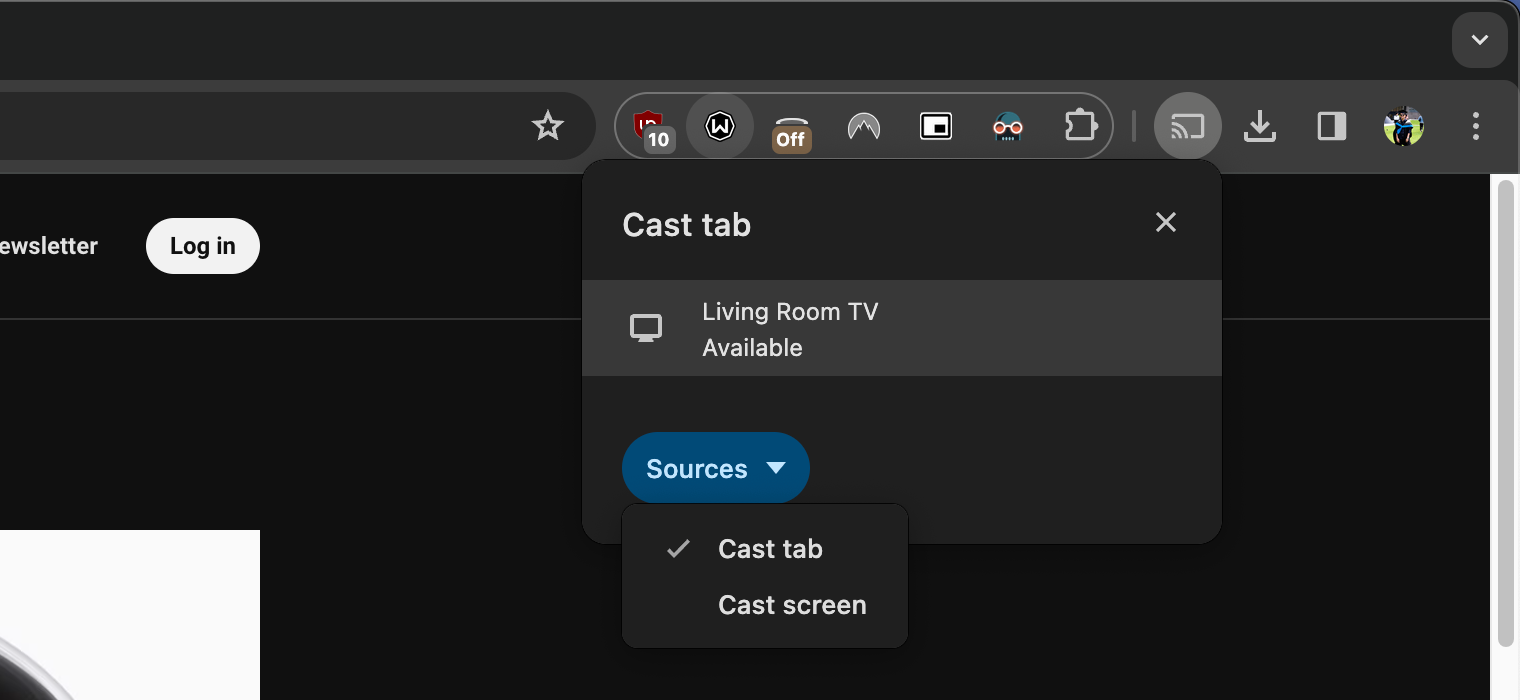The height and width of the screenshot is (700, 1520).
Task: Open the browser side panel
Action: point(1331,126)
